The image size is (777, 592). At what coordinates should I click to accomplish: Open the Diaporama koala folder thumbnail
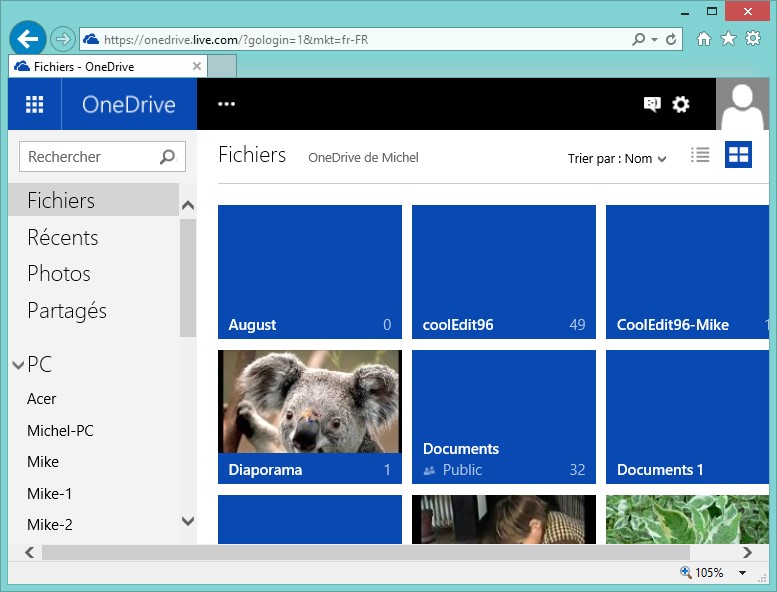click(x=309, y=403)
